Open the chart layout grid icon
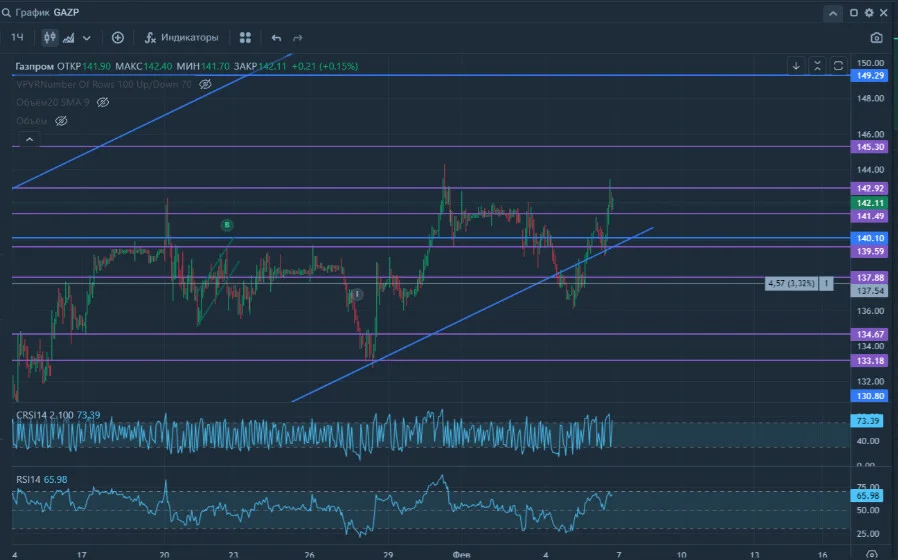The image size is (898, 560). point(245,38)
